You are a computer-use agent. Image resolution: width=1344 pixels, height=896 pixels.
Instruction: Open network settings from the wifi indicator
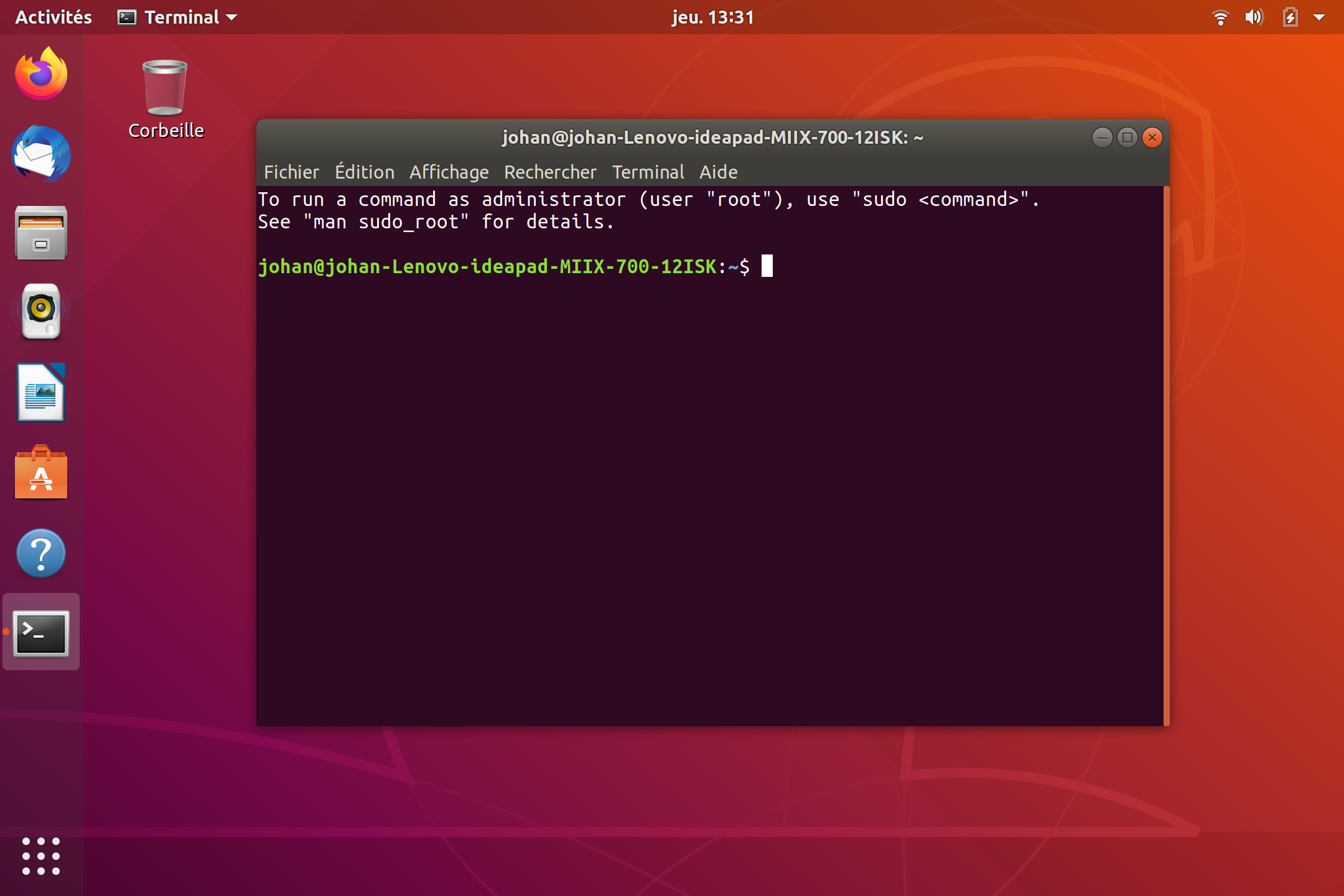[x=1221, y=17]
